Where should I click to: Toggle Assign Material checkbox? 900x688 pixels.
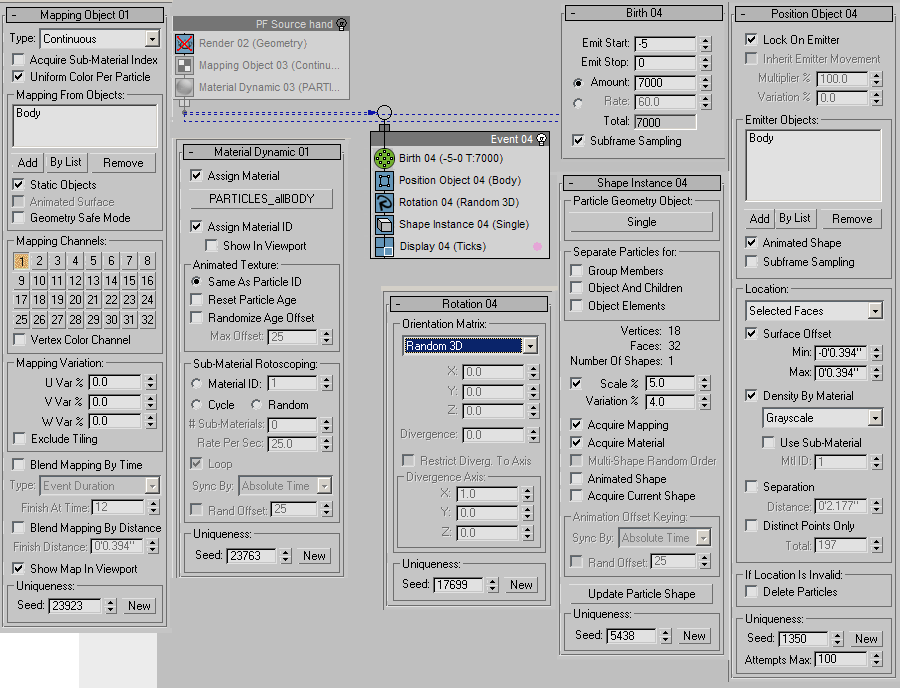click(196, 176)
